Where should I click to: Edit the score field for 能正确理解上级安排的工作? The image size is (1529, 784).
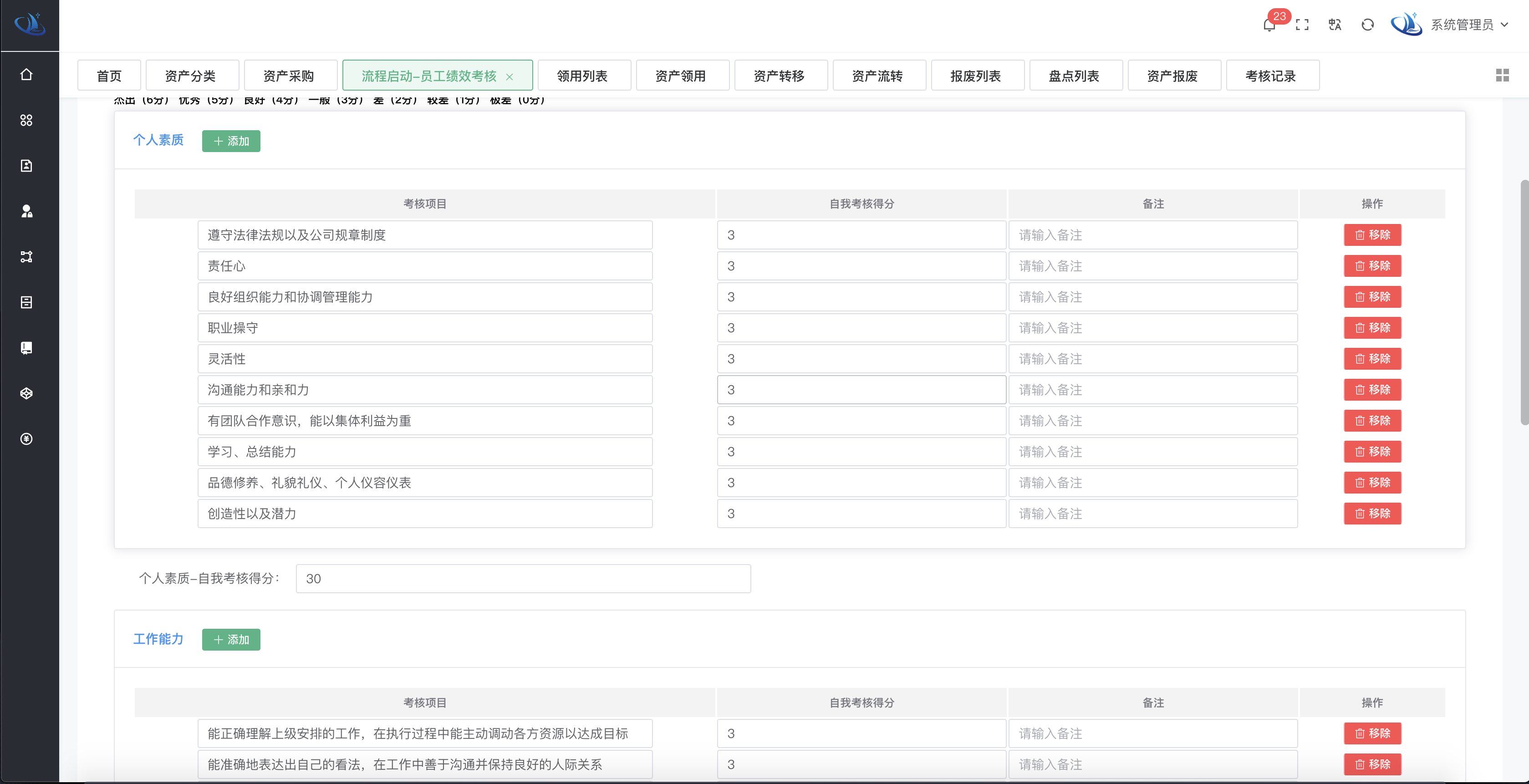coord(861,733)
